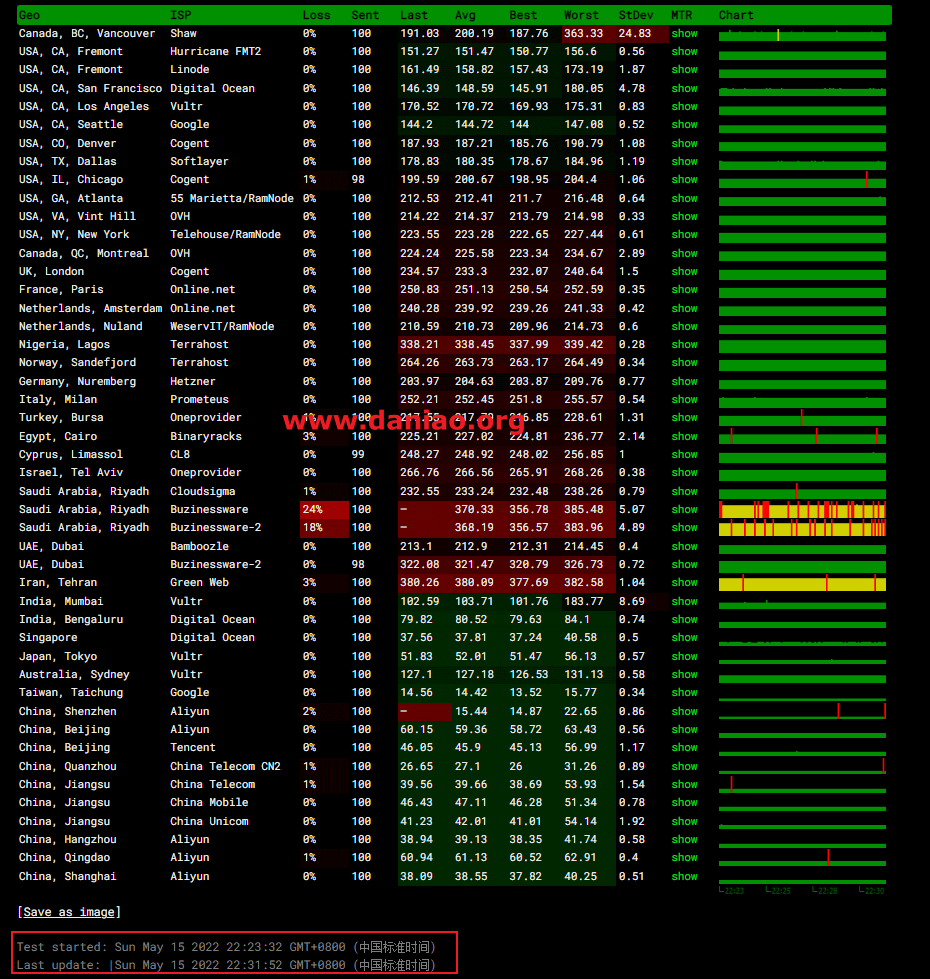930x979 pixels.
Task: Click 'China, Qingdao' geo cell
Action: pyautogui.click(x=64, y=857)
